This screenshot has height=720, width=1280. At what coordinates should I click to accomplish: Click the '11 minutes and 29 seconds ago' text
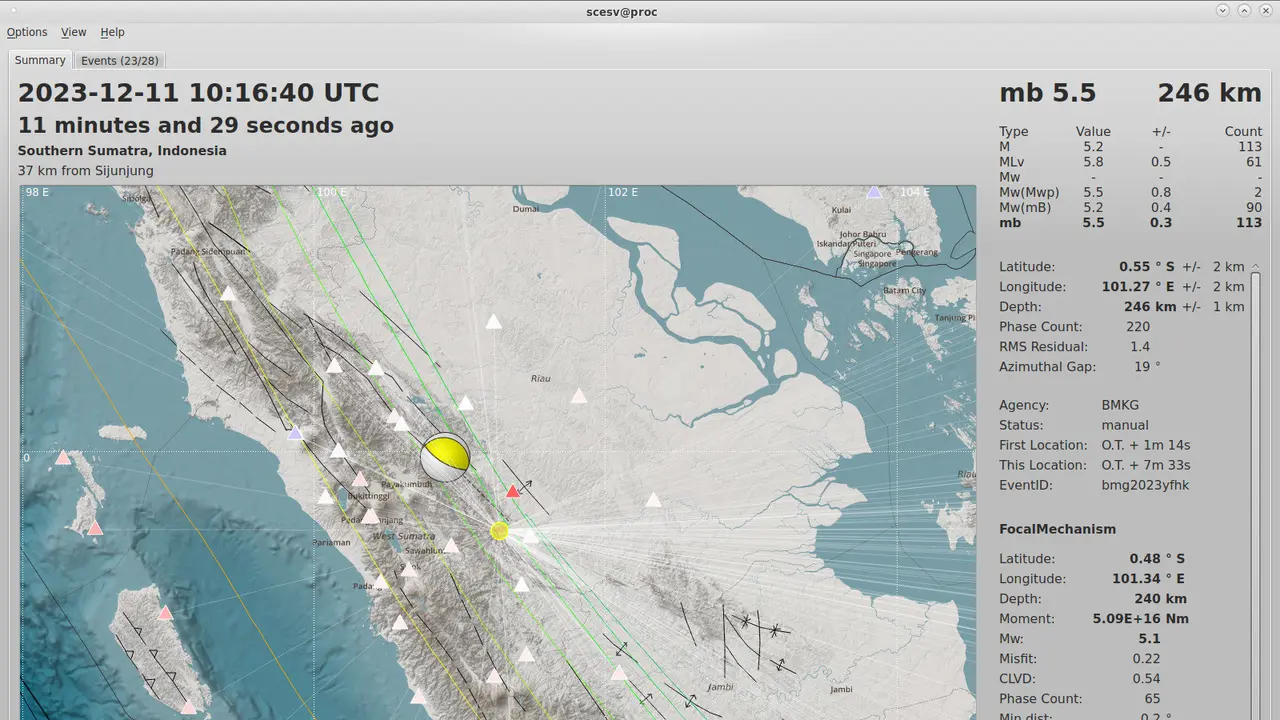pos(206,126)
